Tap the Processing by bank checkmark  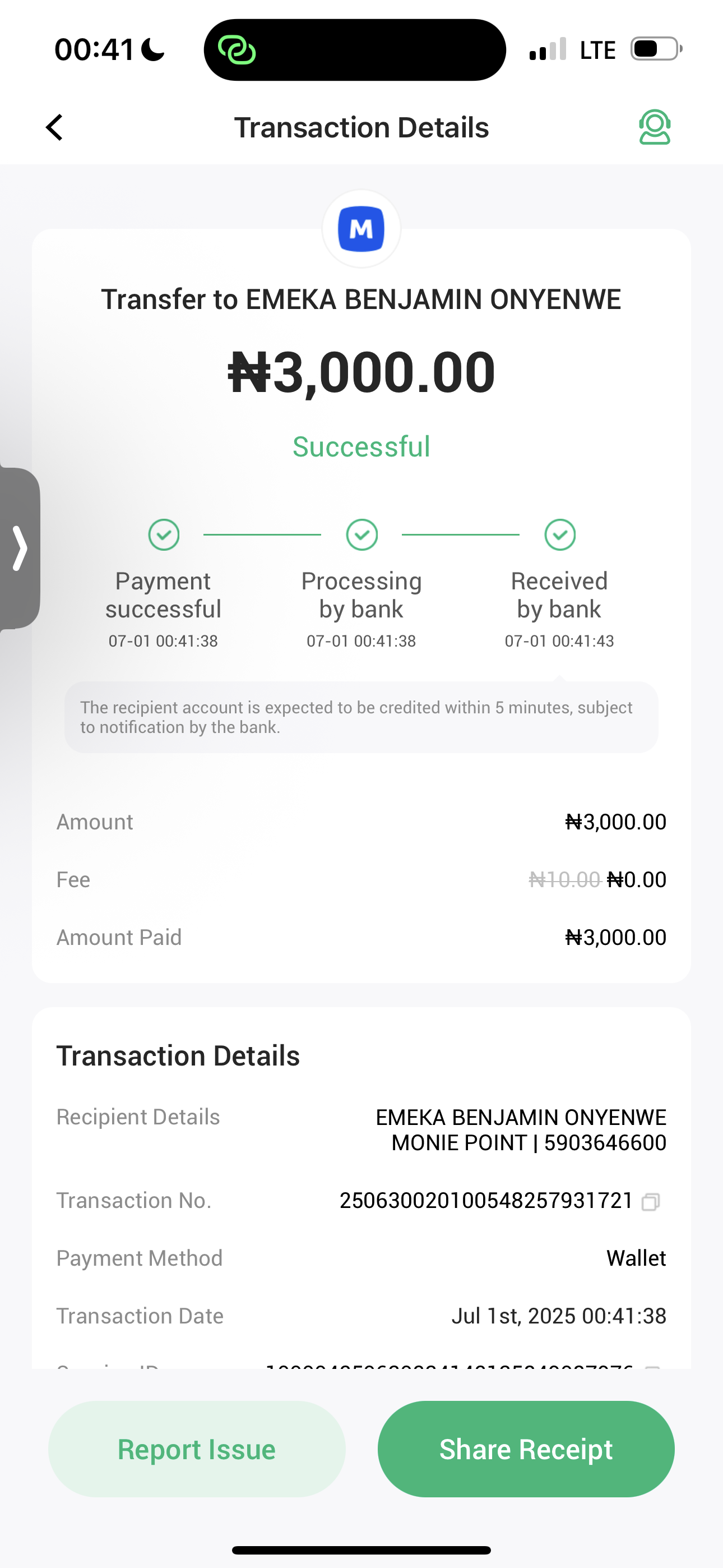point(361,534)
